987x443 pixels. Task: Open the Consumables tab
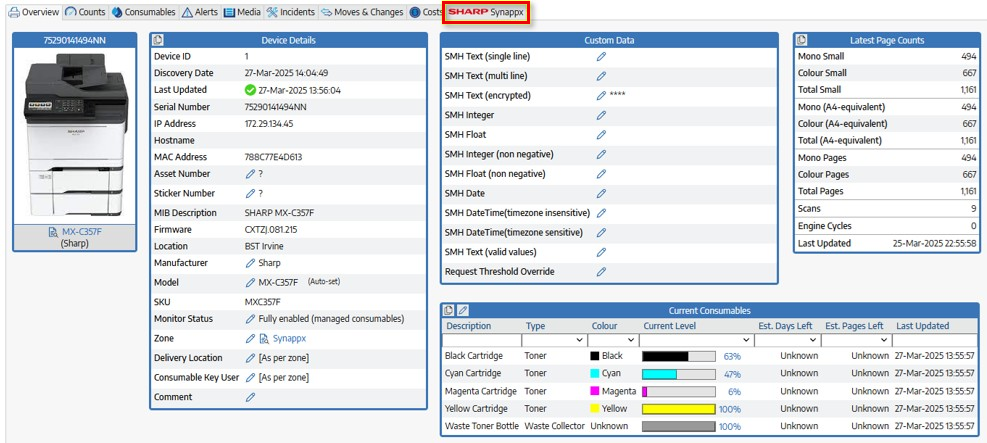click(x=144, y=12)
